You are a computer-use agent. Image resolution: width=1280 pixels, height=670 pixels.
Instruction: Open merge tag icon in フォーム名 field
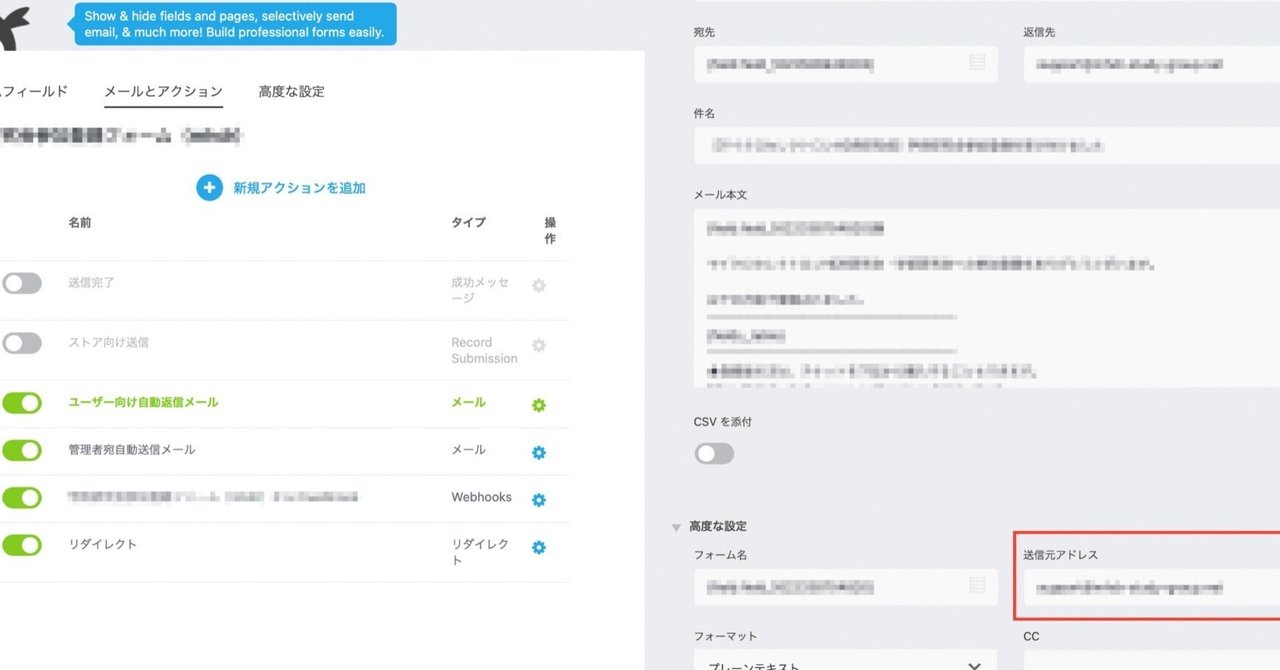click(977, 587)
